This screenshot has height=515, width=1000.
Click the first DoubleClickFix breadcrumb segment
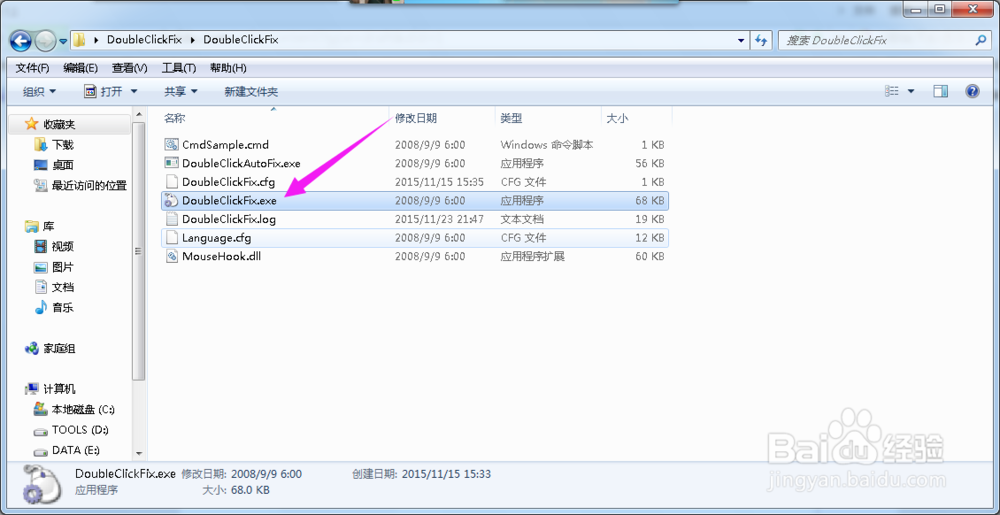point(144,40)
